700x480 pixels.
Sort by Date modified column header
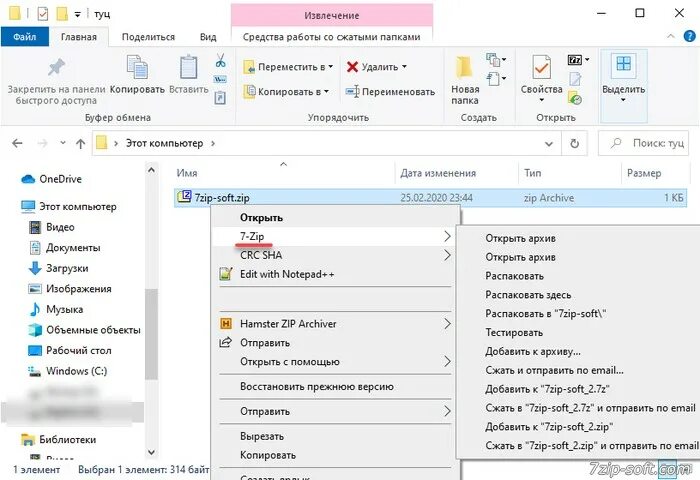(x=438, y=173)
